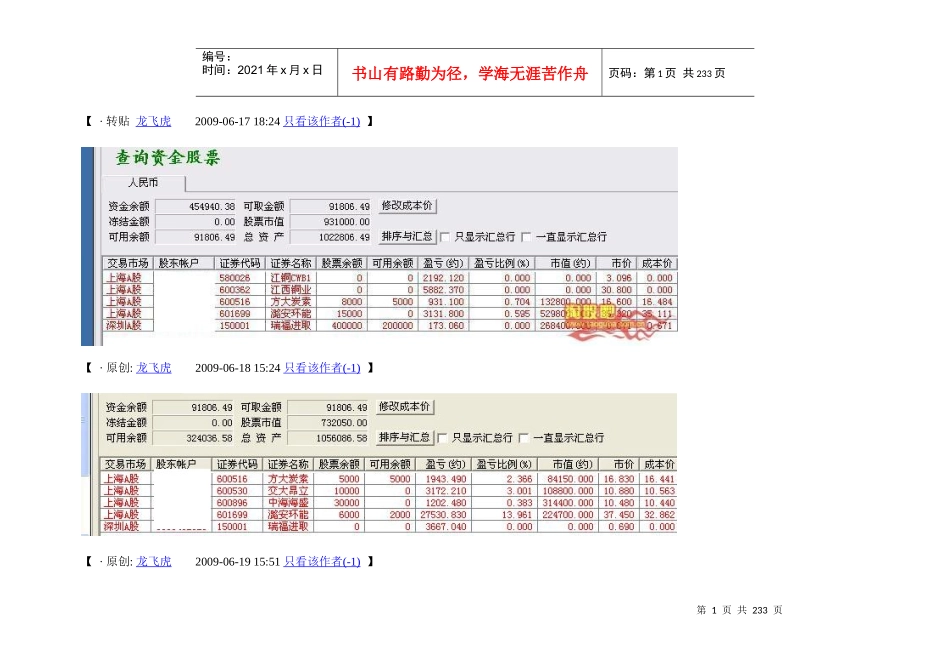Click the cost price cell 10.563
Screen dimensions: 950x672
[659, 491]
